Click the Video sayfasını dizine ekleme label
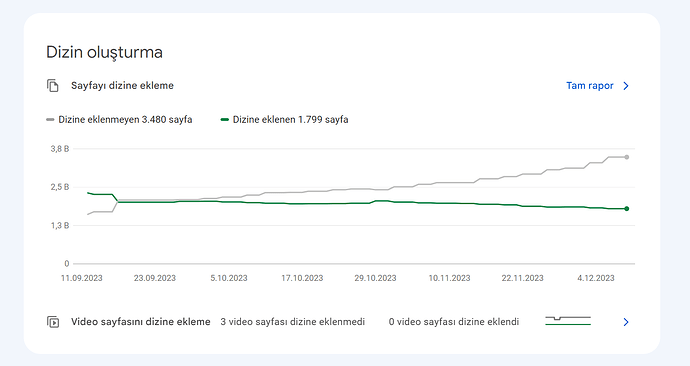 point(141,322)
